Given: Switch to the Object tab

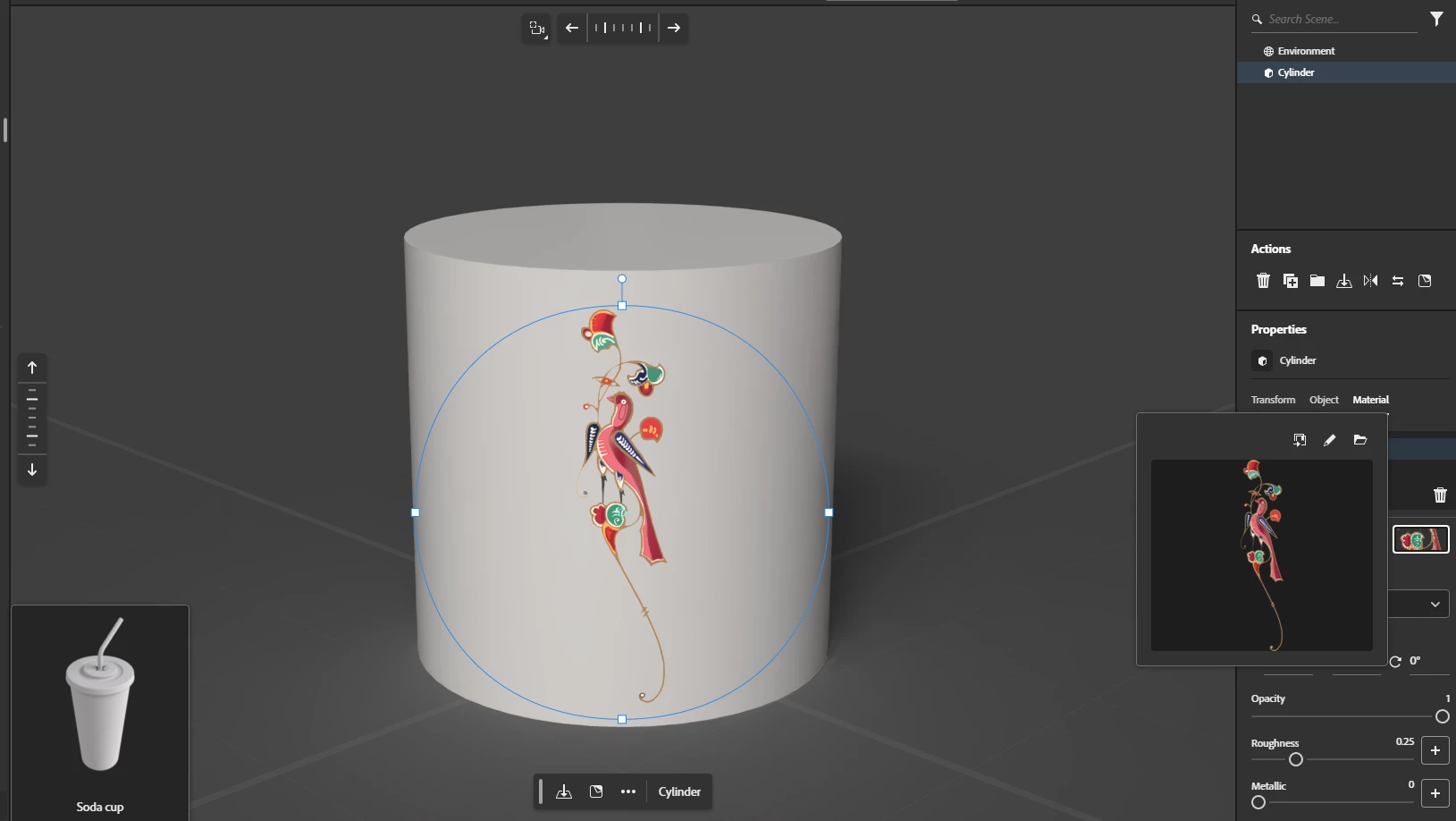Looking at the screenshot, I should (1324, 400).
